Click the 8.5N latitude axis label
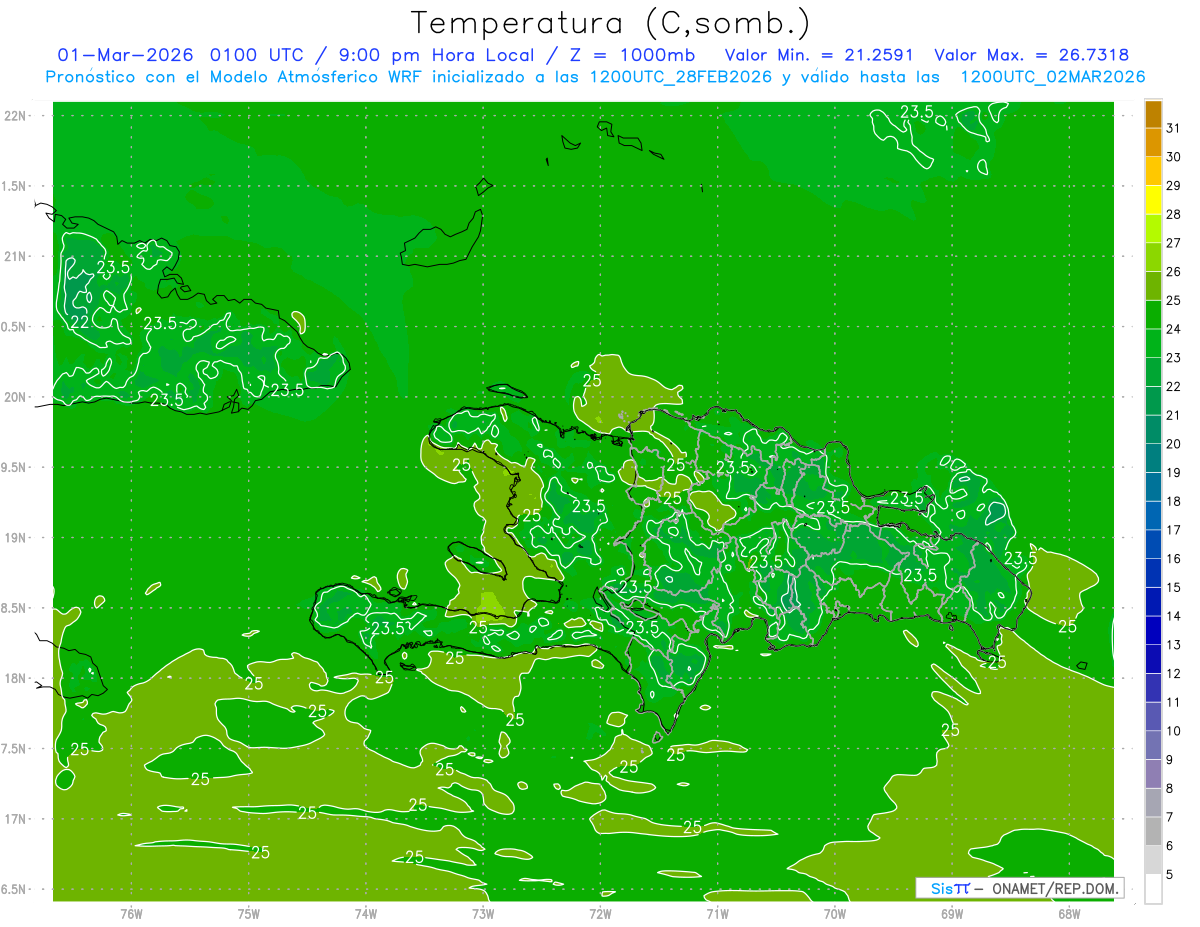Screen dimensions: 1200x927 14,608
